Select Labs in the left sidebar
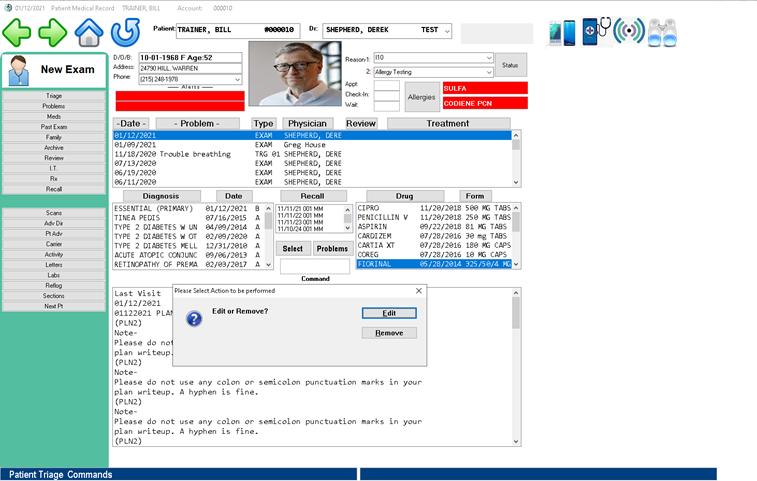 pyautogui.click(x=54, y=275)
